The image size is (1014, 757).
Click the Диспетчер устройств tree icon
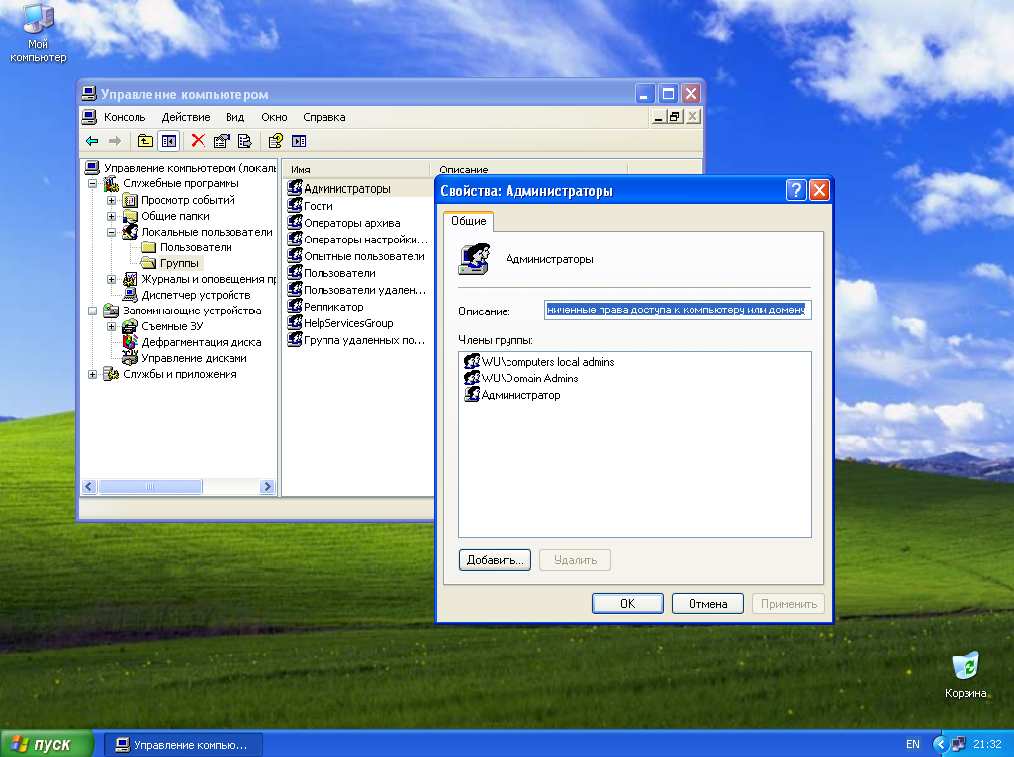tap(130, 295)
